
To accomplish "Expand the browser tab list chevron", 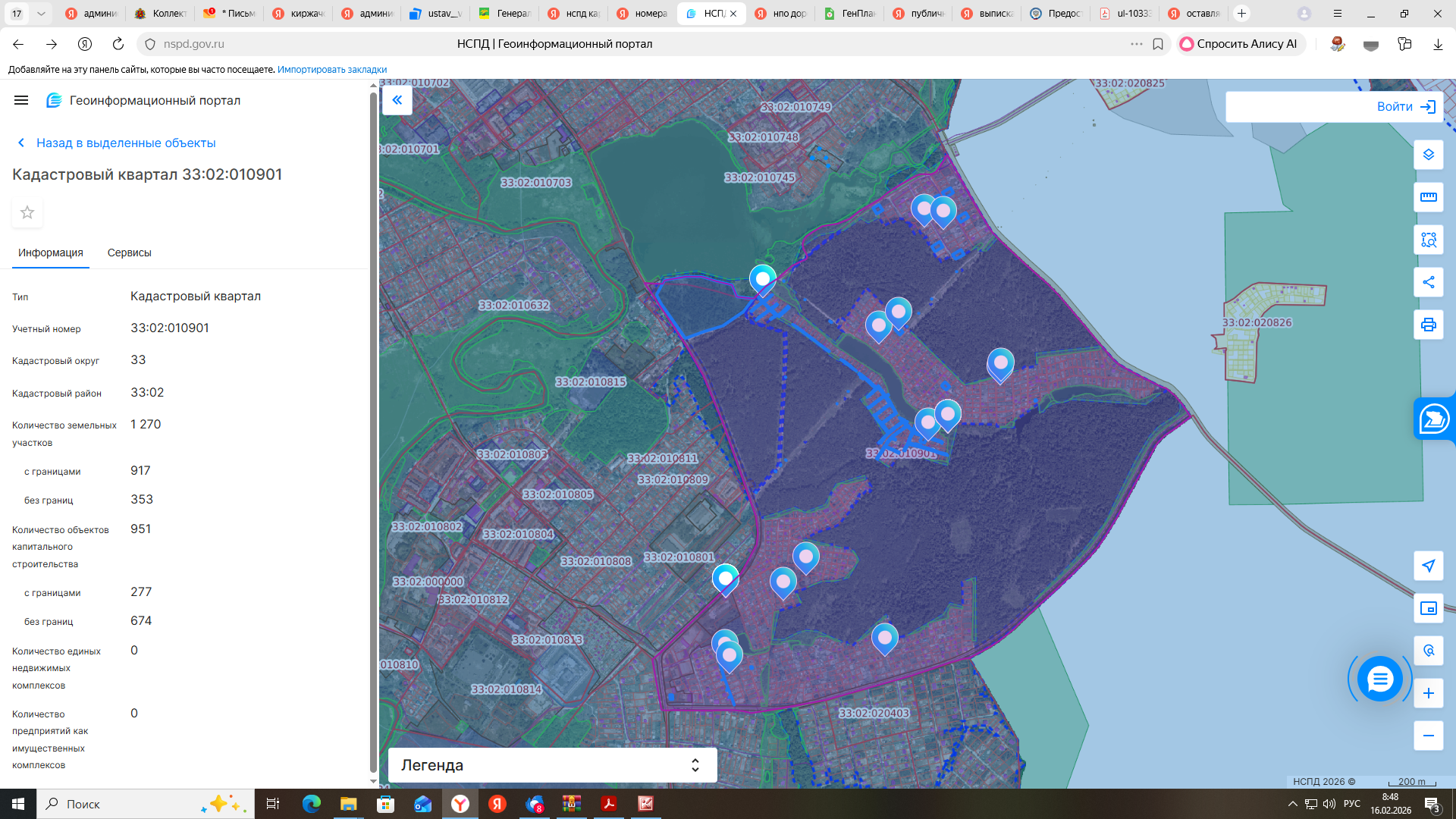I will pyautogui.click(x=41, y=14).
